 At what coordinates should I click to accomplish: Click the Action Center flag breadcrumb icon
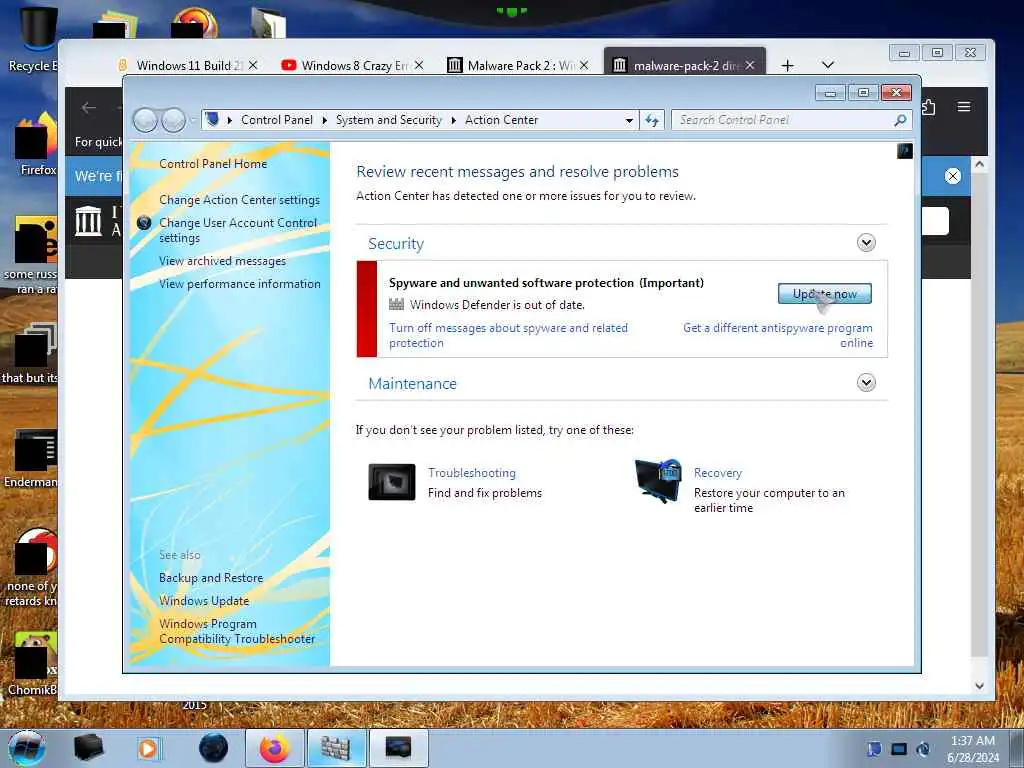click(x=212, y=120)
